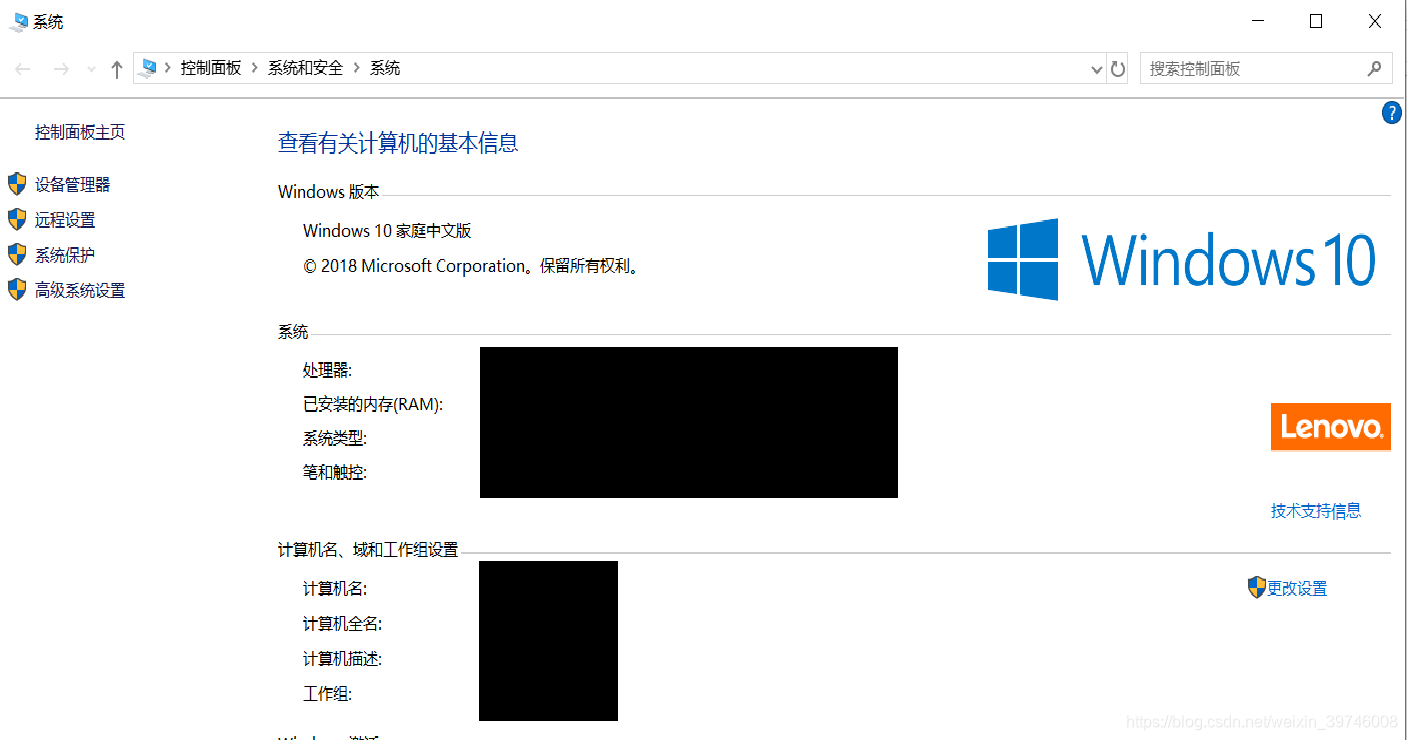1407x740 pixels.
Task: Click the Windows 10 家庭中文版 text
Action: pyautogui.click(x=387, y=231)
